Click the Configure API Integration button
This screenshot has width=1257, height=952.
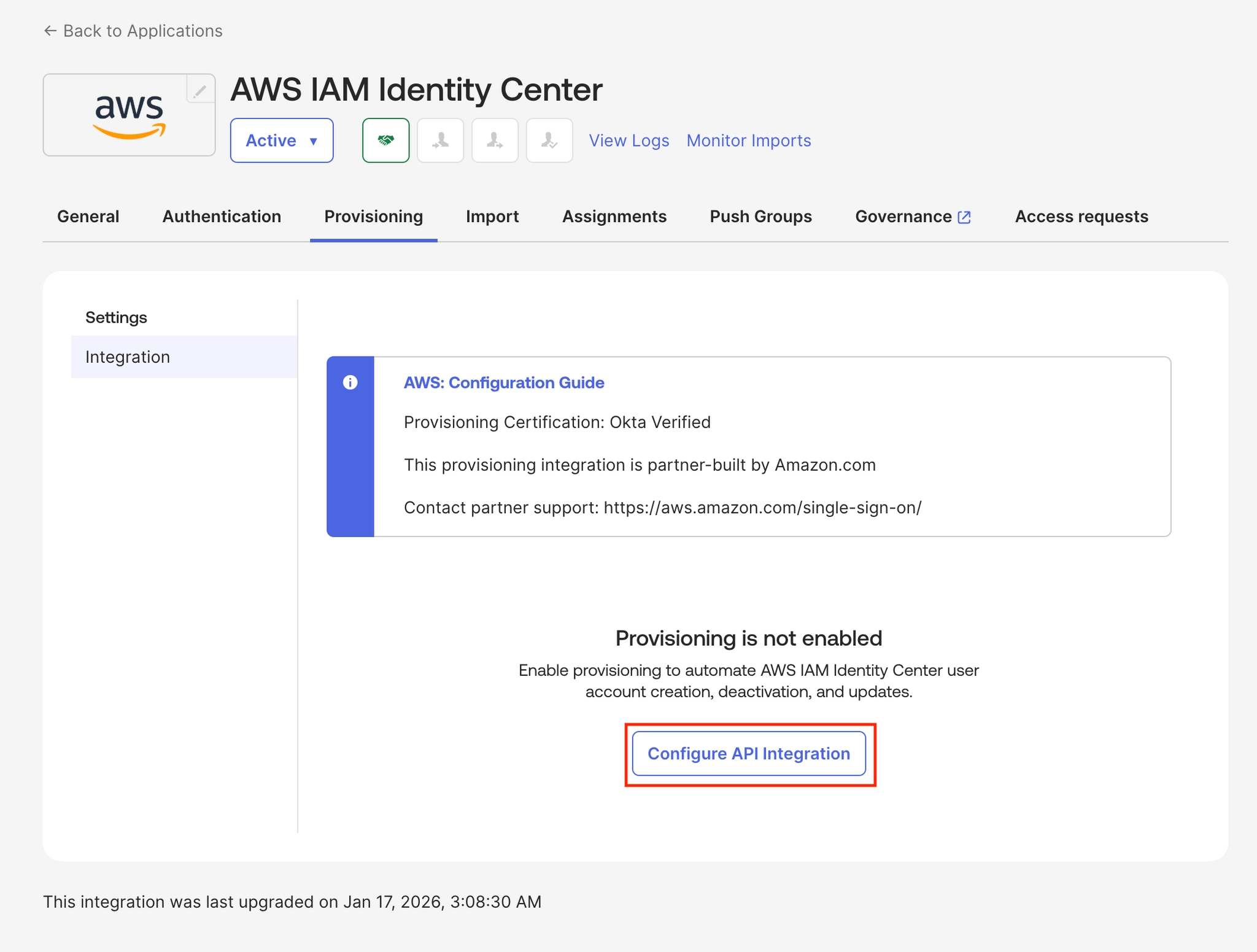click(748, 753)
